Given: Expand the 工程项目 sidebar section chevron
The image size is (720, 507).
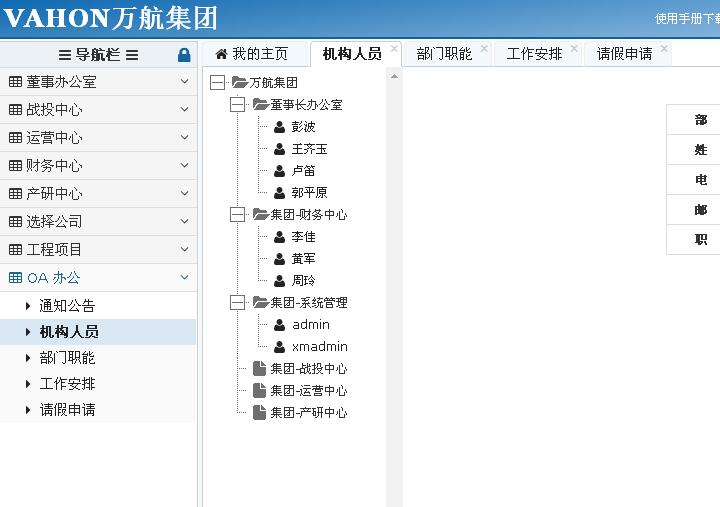Looking at the screenshot, I should pyautogui.click(x=184, y=250).
